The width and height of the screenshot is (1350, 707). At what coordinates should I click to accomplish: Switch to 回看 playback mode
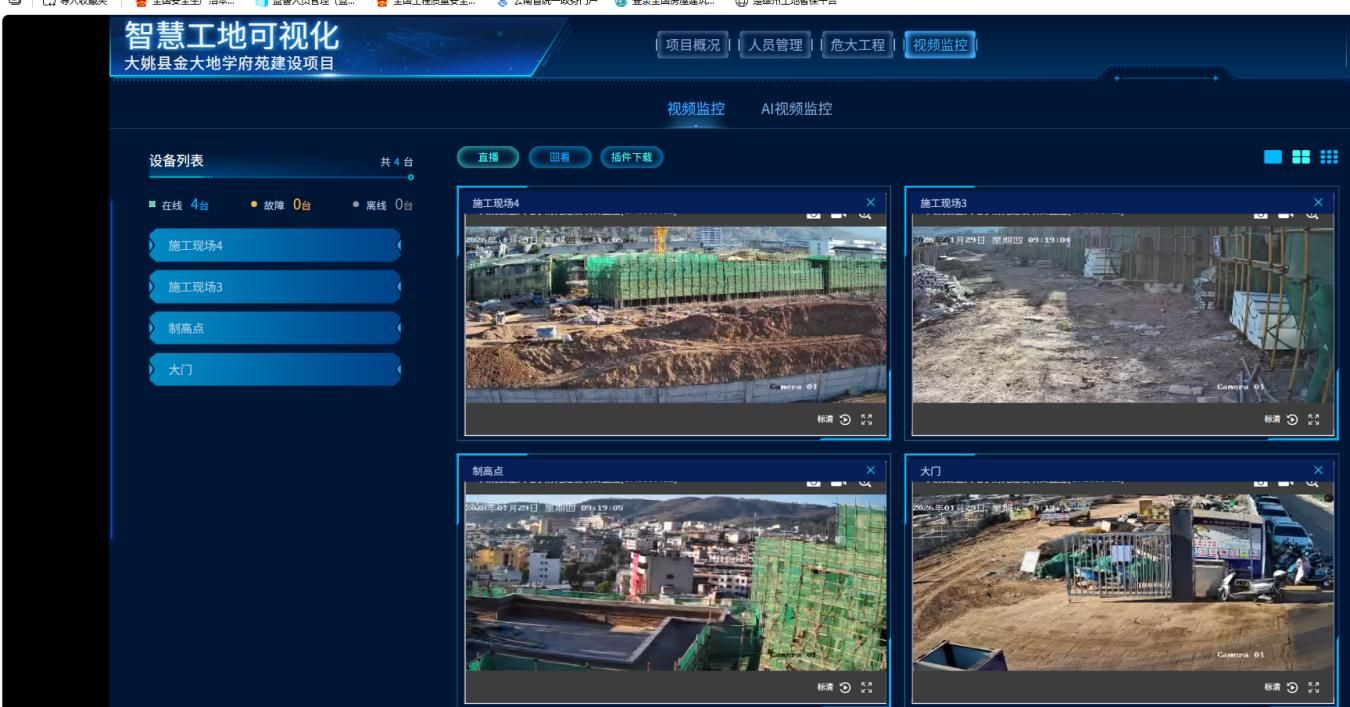(x=559, y=157)
